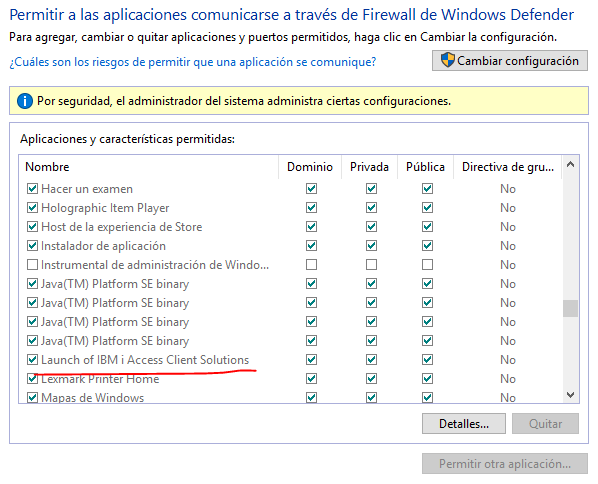
Task: Click the Directiva de grupo column header
Action: coord(508,167)
